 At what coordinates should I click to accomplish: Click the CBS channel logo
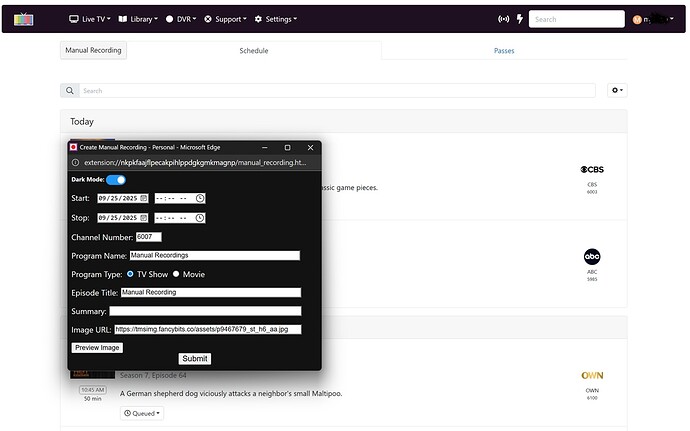[x=592, y=170]
